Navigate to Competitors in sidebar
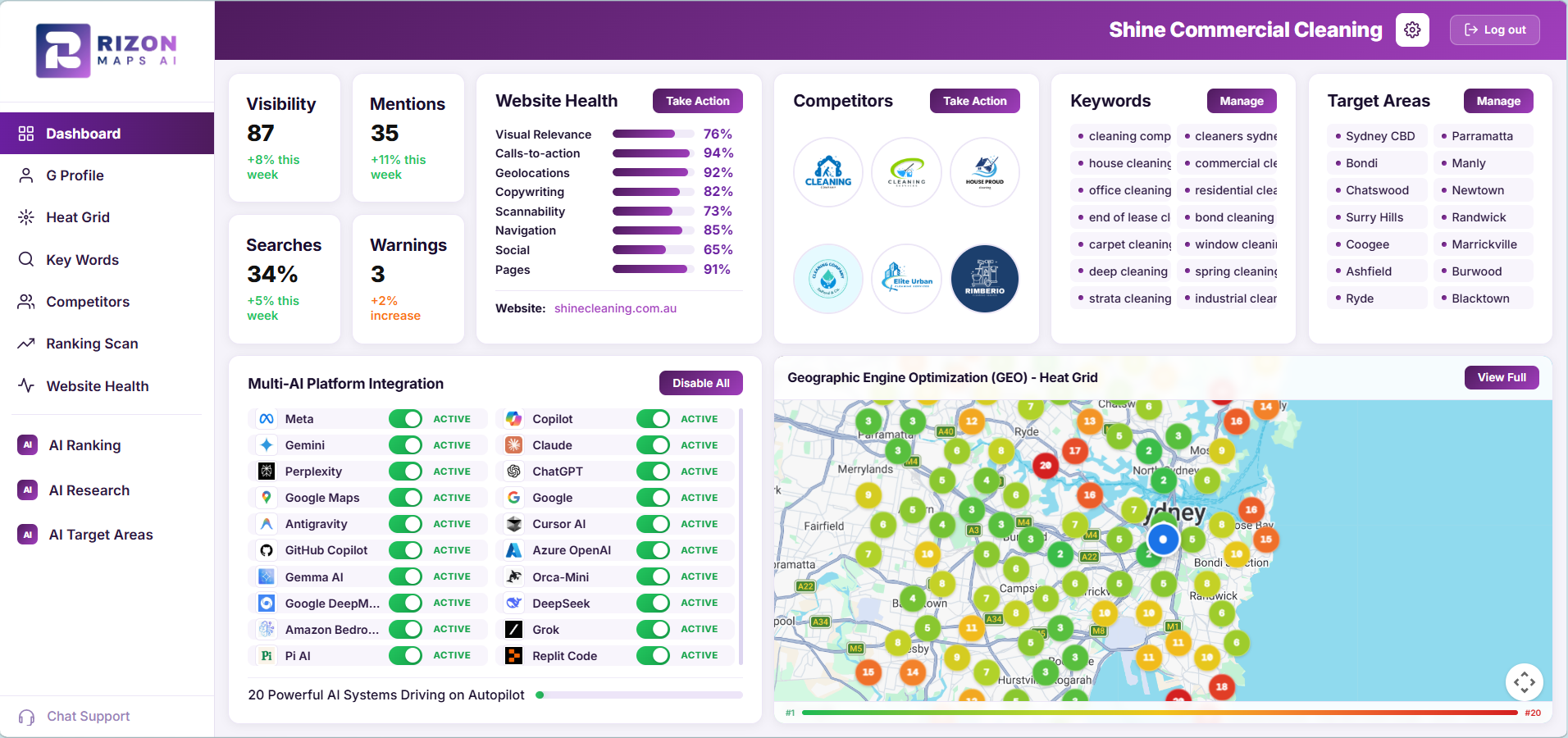 [107, 302]
